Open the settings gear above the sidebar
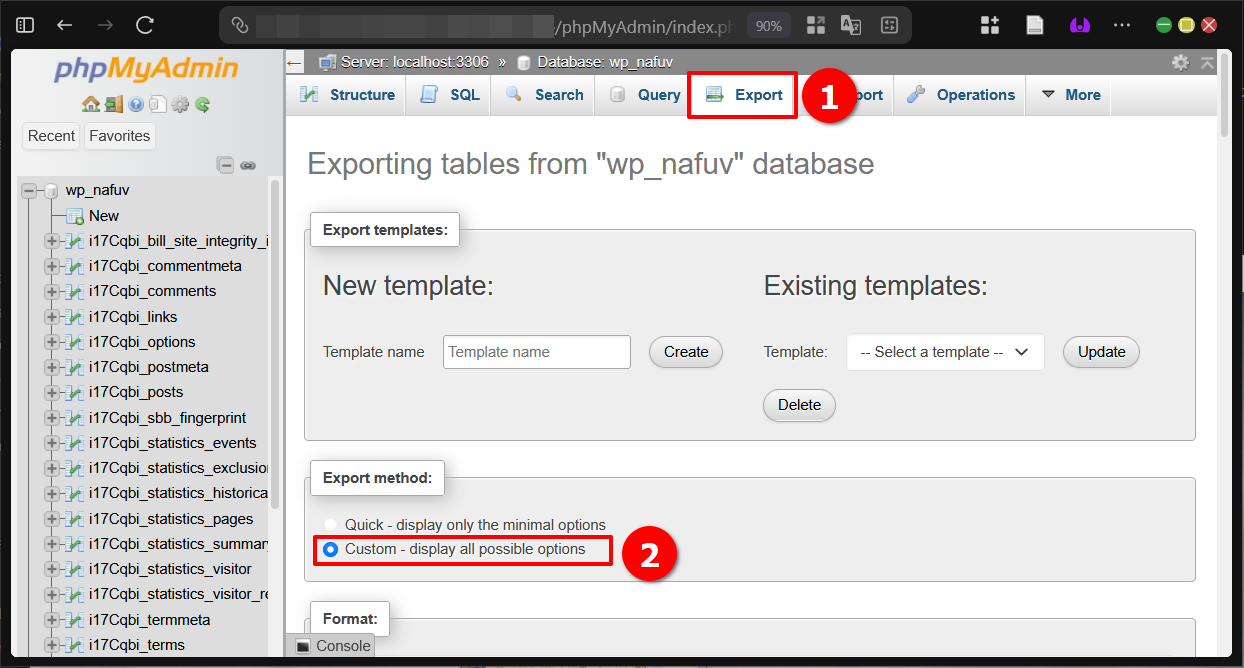This screenshot has width=1244, height=668. (180, 103)
